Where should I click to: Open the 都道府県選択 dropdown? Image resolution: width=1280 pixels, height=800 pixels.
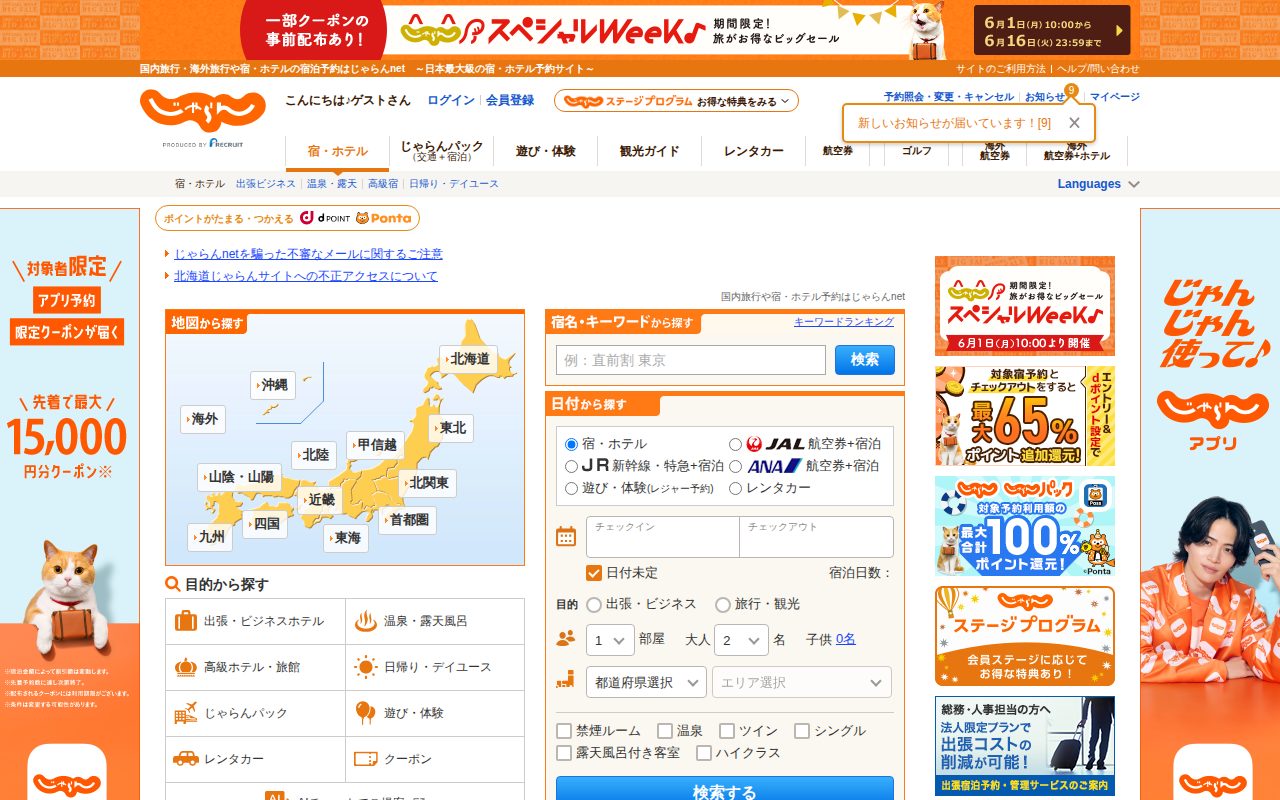click(x=646, y=682)
